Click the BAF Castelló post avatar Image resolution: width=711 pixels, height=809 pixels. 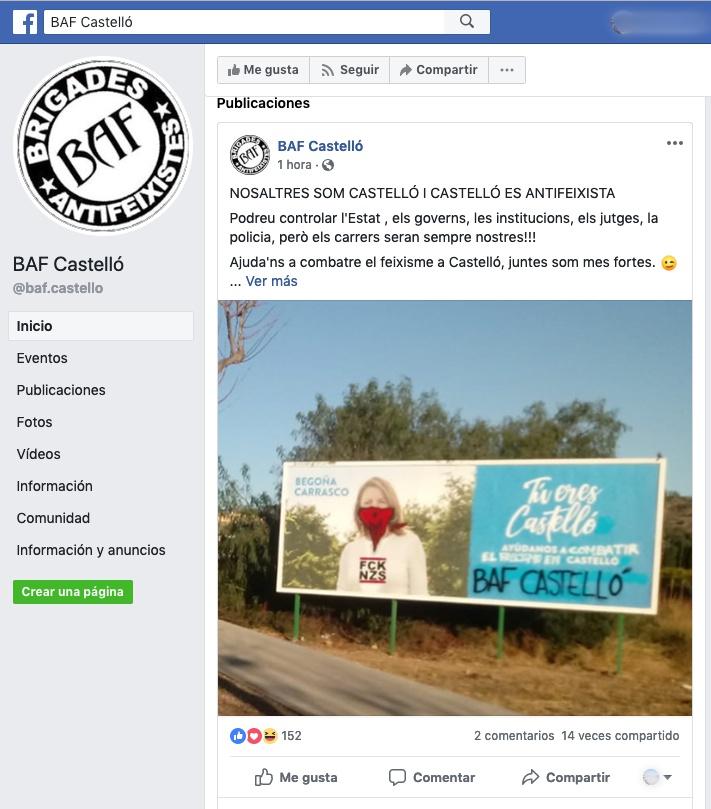click(x=250, y=154)
